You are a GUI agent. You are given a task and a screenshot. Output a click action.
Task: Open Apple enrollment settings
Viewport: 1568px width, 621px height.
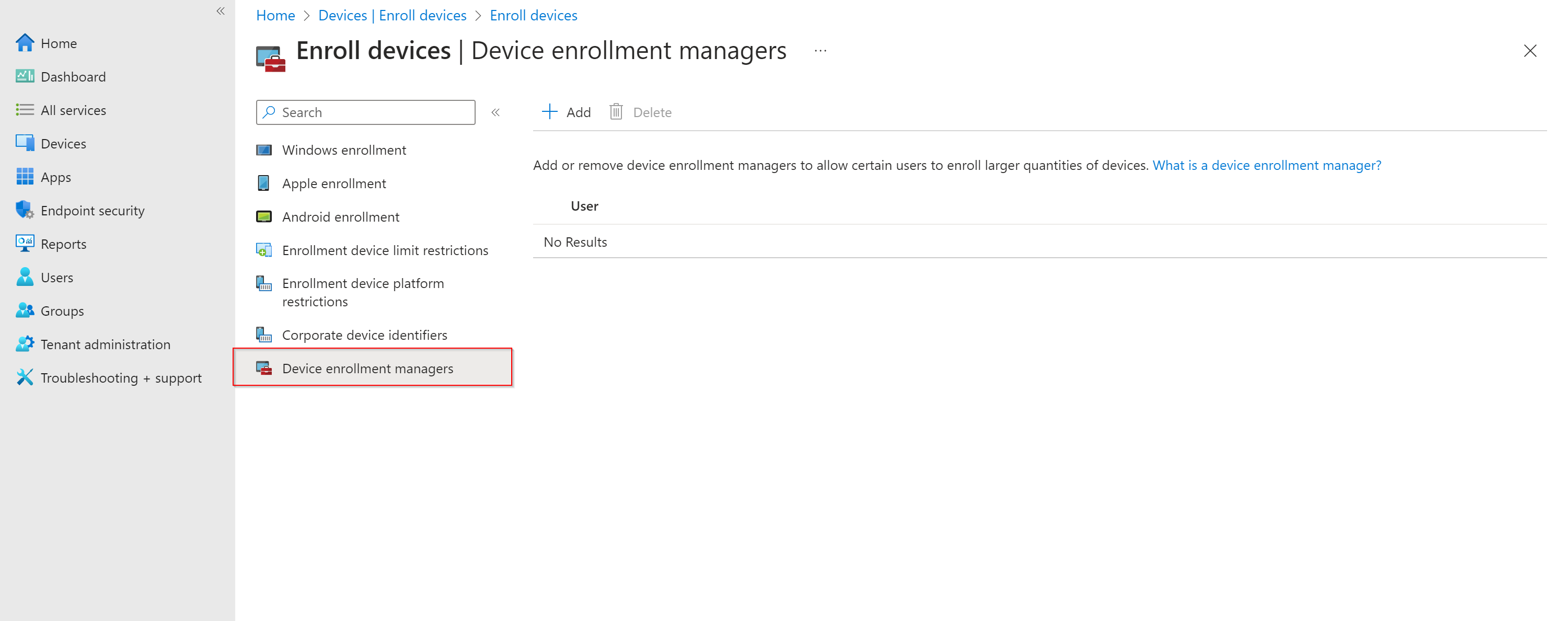pos(333,182)
